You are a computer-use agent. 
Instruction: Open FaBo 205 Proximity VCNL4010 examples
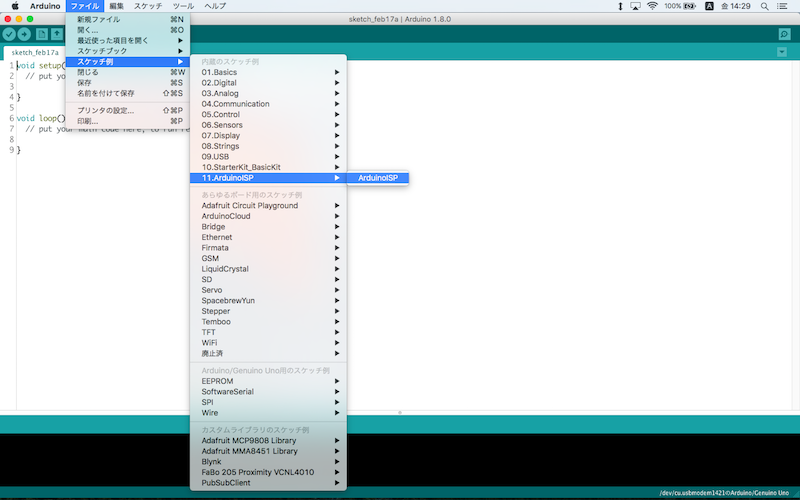click(x=268, y=472)
